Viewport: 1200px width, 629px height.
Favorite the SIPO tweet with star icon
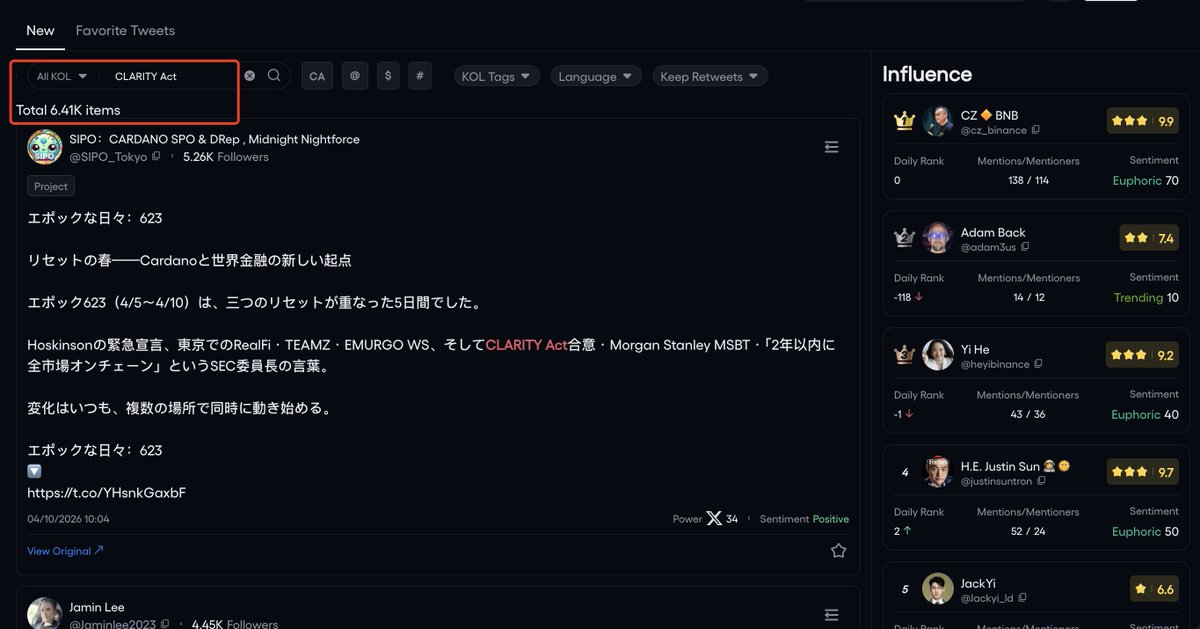pyautogui.click(x=838, y=551)
